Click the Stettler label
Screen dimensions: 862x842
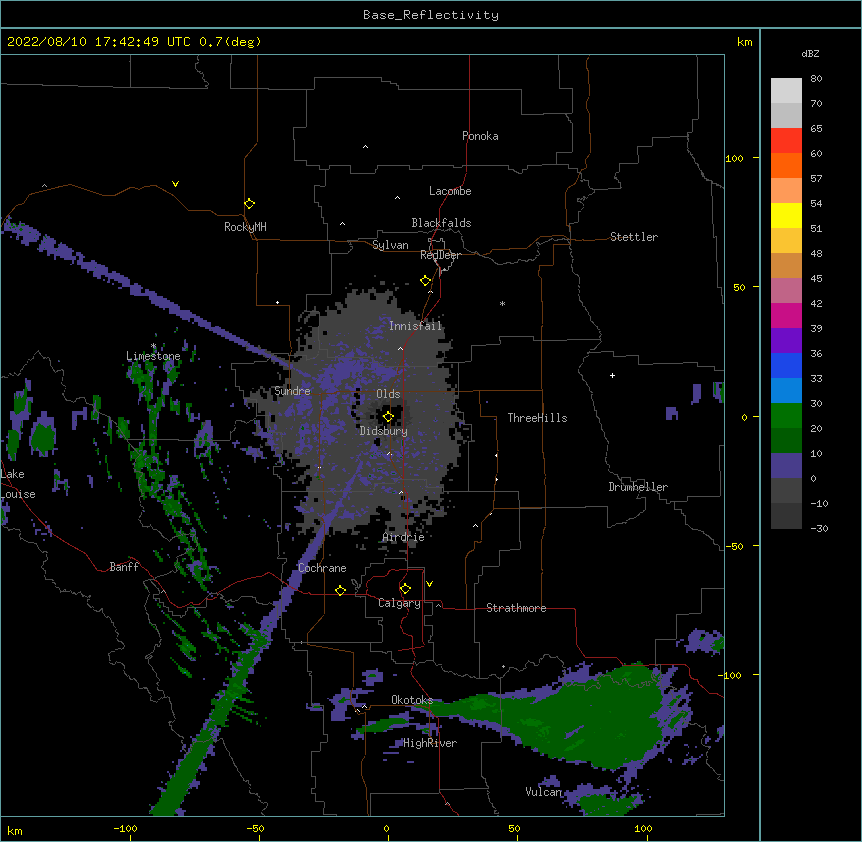(x=634, y=237)
